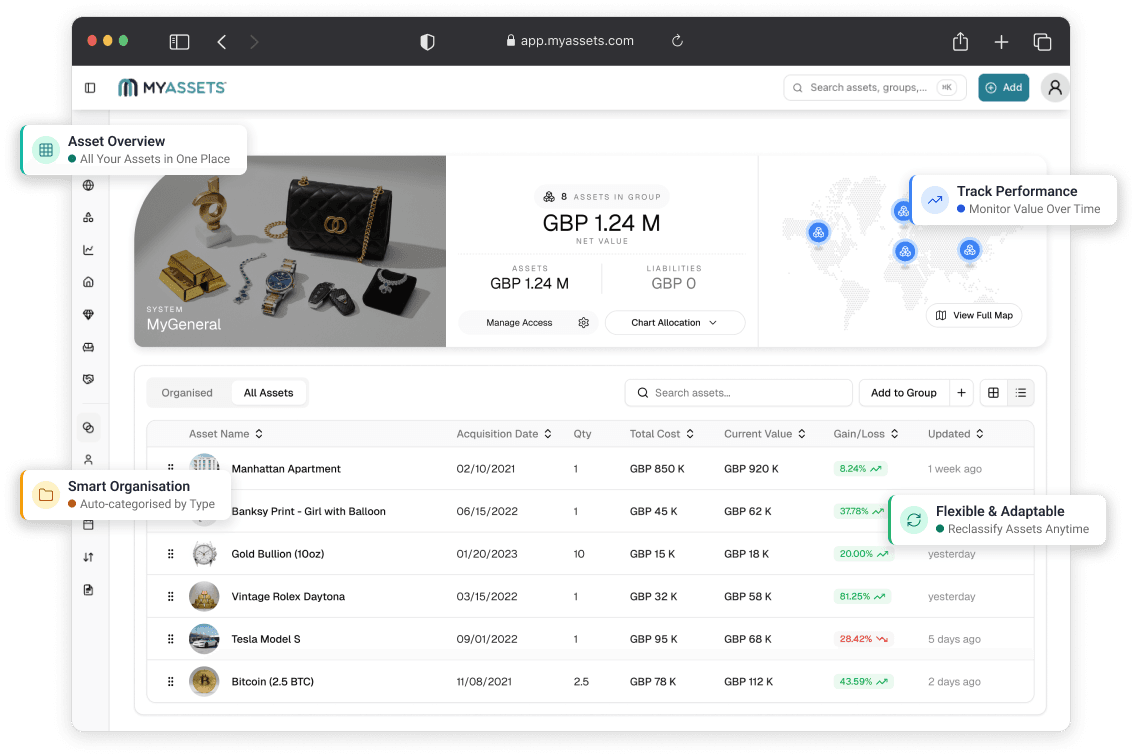Open the browser share menu

click(960, 41)
